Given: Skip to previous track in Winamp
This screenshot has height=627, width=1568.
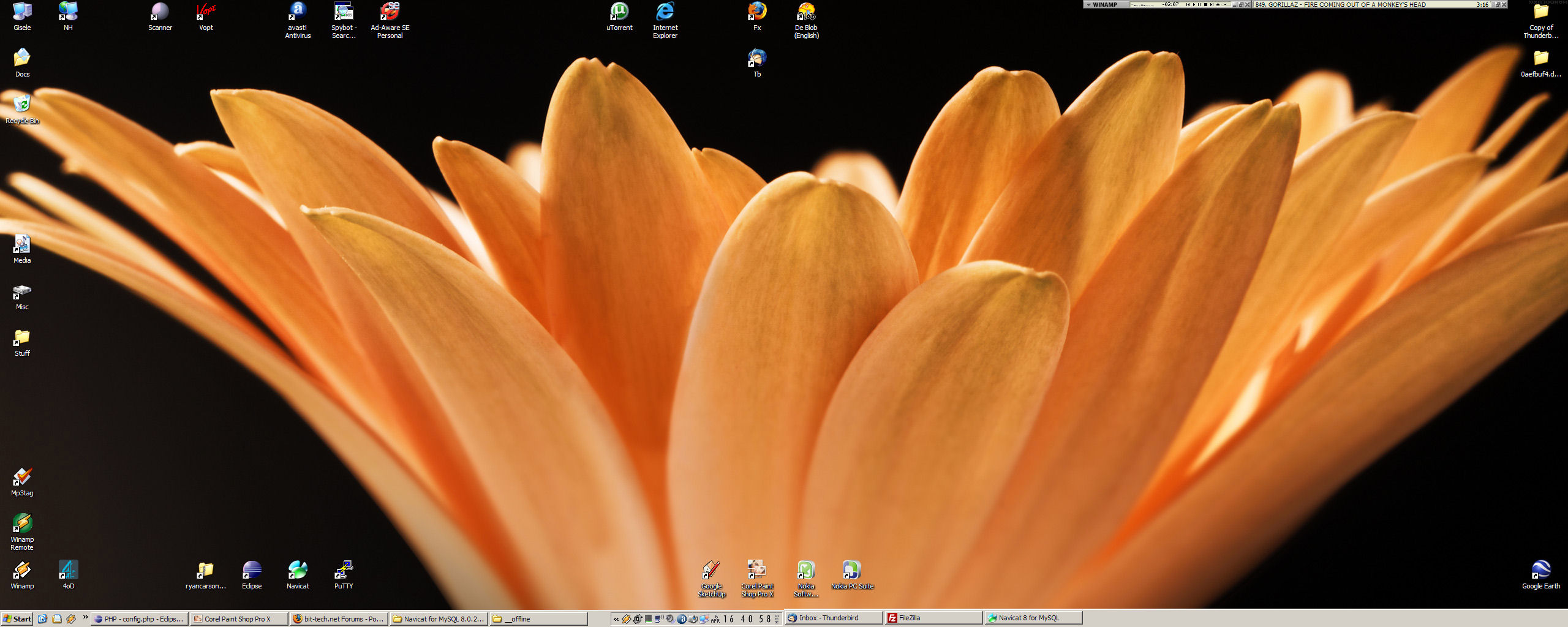Looking at the screenshot, I should (1188, 4).
